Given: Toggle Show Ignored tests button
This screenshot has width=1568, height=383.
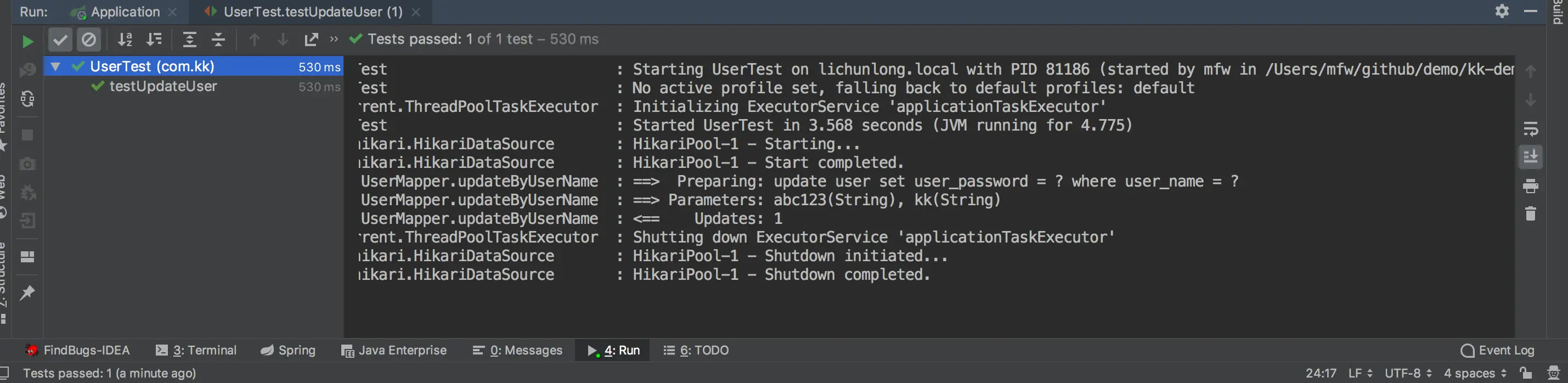Looking at the screenshot, I should (x=89, y=40).
